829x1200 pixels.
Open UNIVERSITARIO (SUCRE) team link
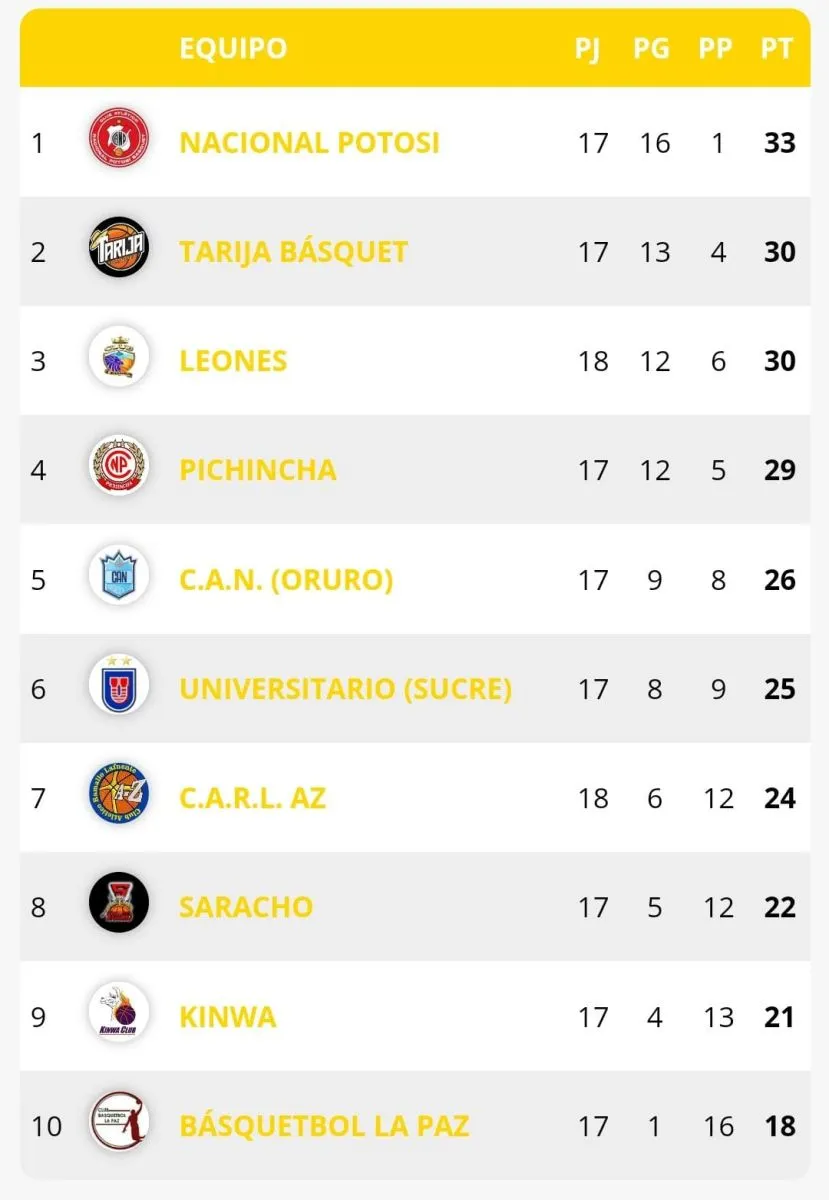tap(345, 688)
